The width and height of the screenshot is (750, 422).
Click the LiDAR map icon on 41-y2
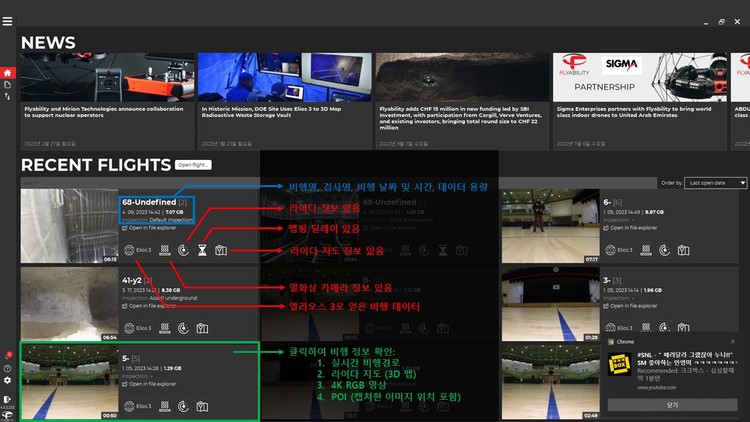(x=202, y=328)
